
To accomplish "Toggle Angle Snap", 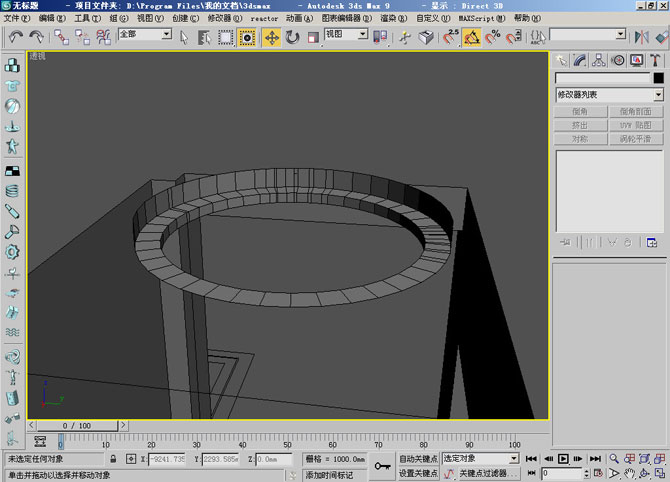I will 472,38.
